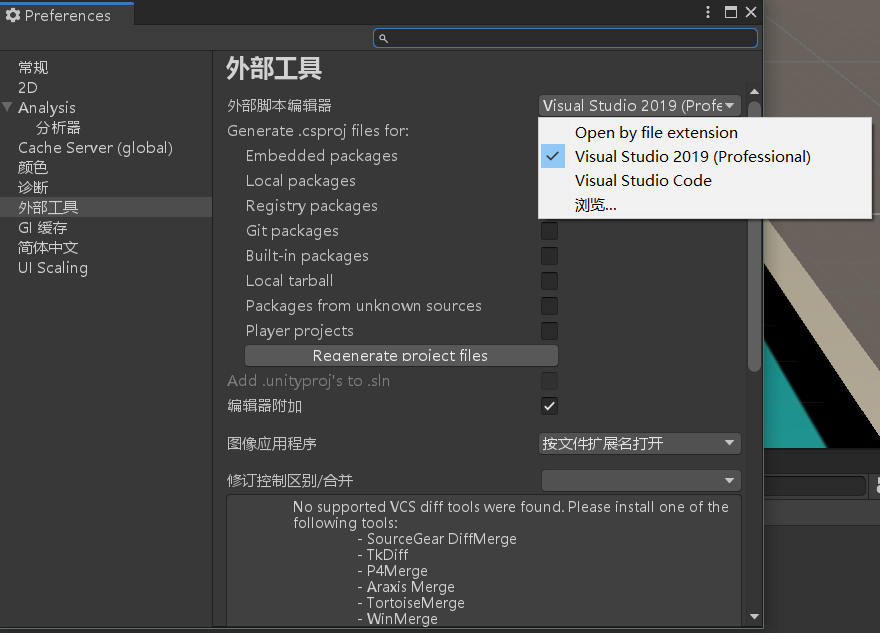880x633 pixels.
Task: Toggle Packages from unknown sources checkbox
Action: point(549,306)
